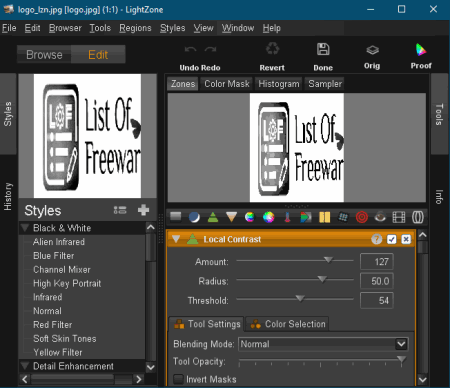Add a Gaussian Blur tool (orange triangle)
Screen dimensions: 450x388
(x=231, y=217)
